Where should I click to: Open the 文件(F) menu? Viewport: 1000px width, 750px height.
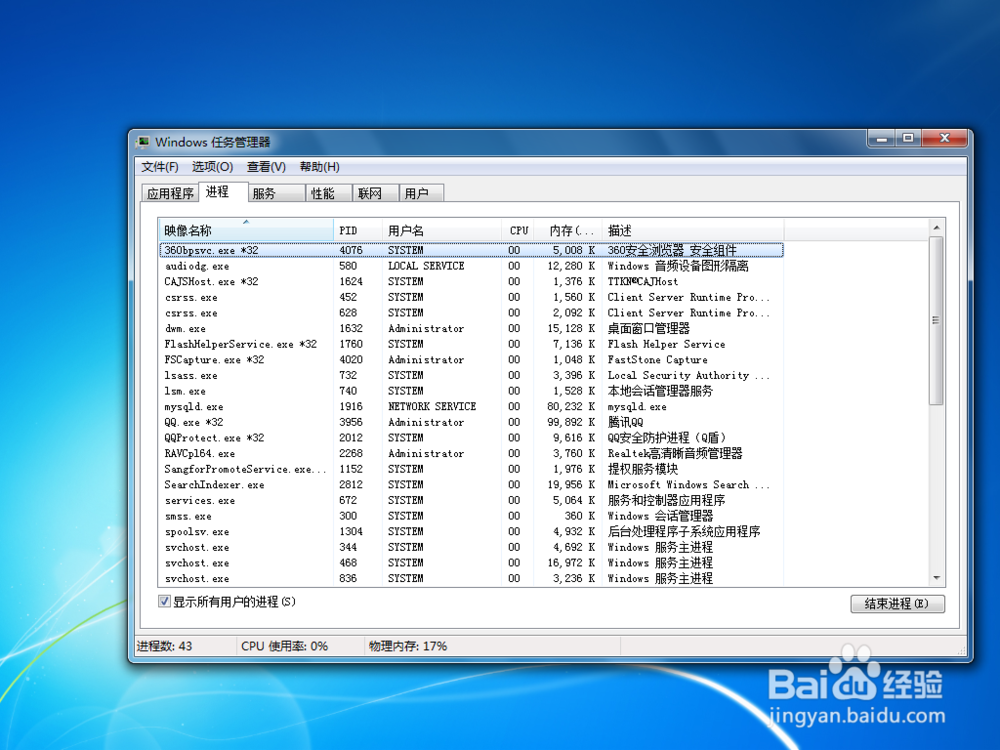[x=159, y=167]
